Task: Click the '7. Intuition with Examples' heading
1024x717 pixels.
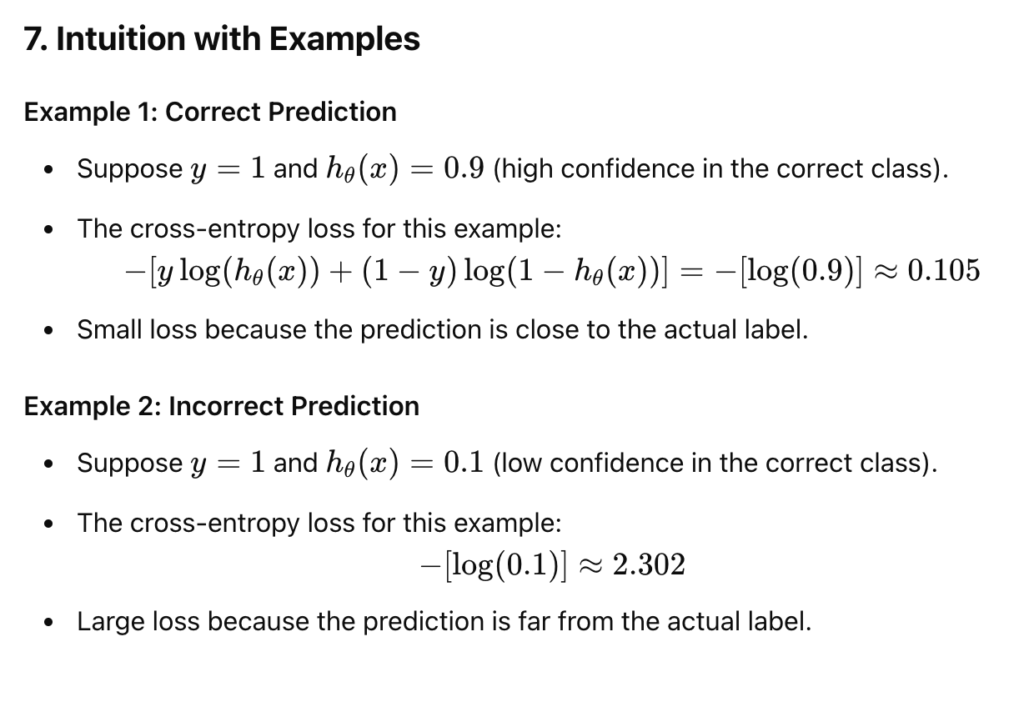Action: (x=221, y=39)
